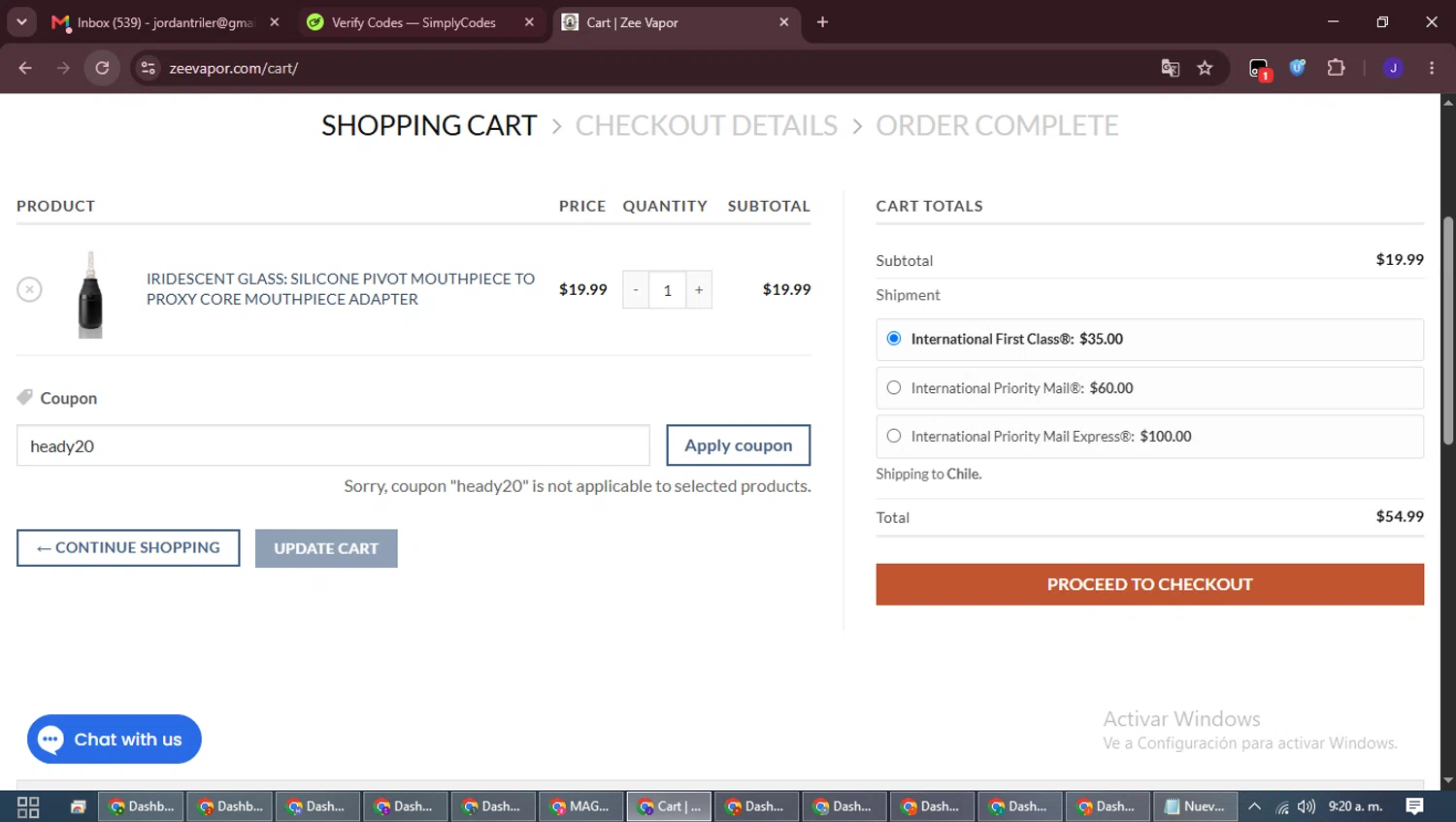Open the taskbar app next to Task View
Viewport: 1456px width, 822px height.
(x=78, y=806)
